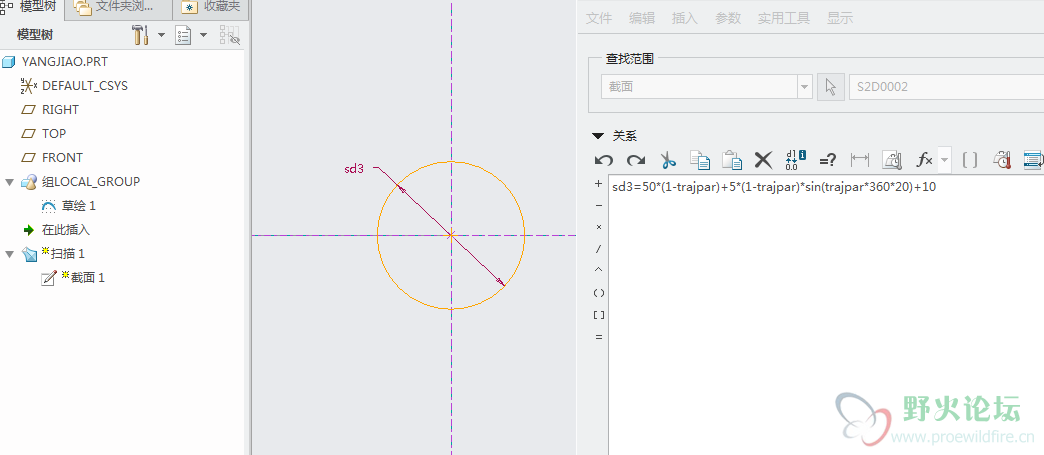Image resolution: width=1044 pixels, height=455 pixels.
Task: Open dropdown arrow next to hammer icon
Action: [x=161, y=35]
